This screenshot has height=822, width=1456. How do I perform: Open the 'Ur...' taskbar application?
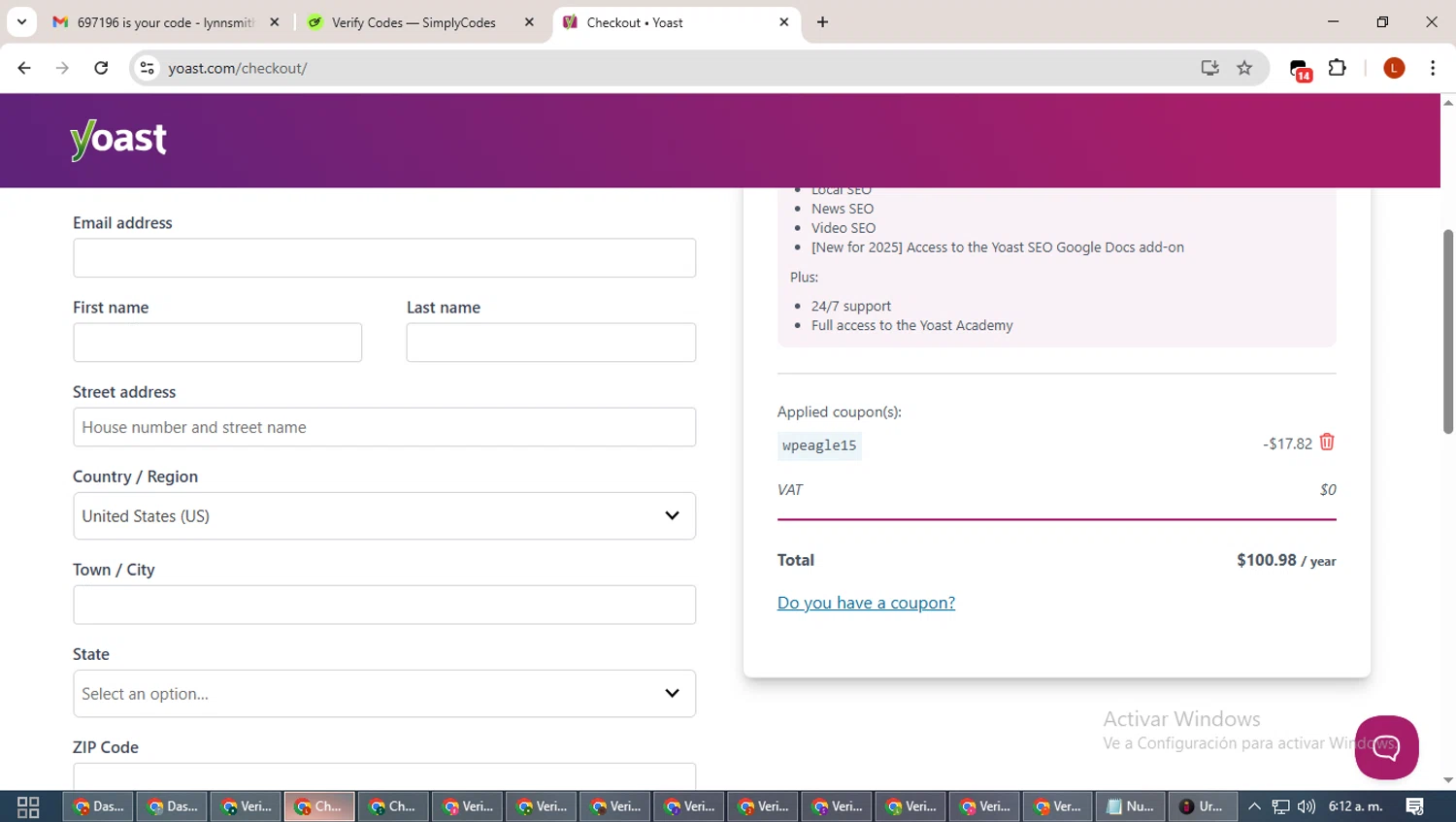[1202, 806]
